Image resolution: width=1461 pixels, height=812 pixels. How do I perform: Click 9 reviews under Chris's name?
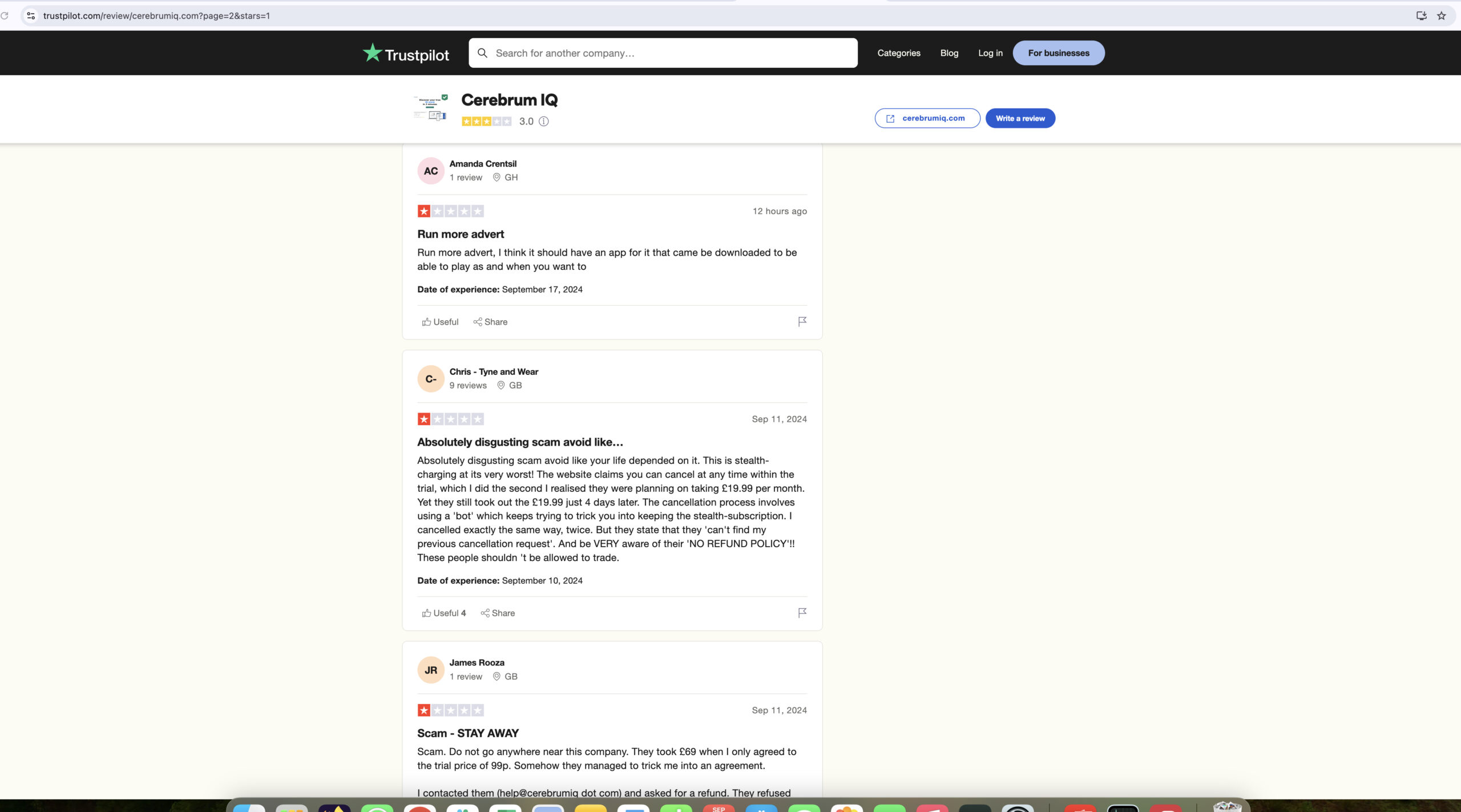coord(468,385)
